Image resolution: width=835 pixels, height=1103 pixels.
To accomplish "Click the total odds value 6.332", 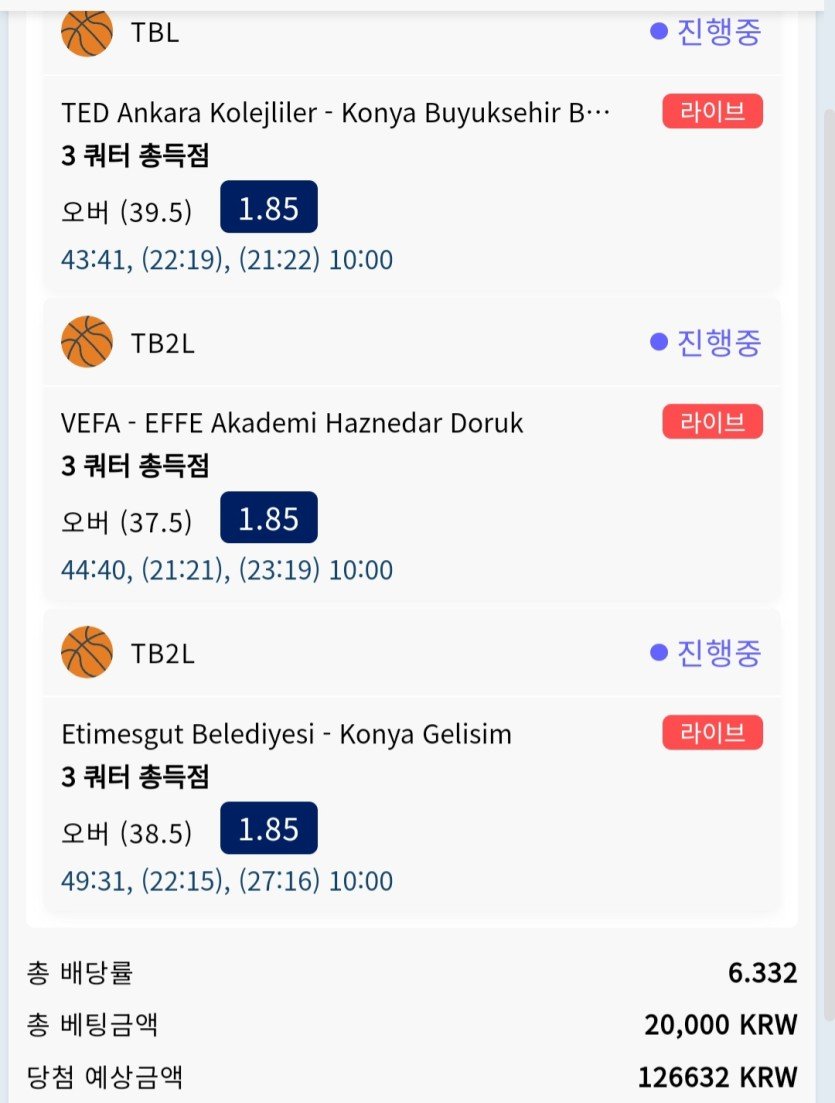I will click(762, 973).
